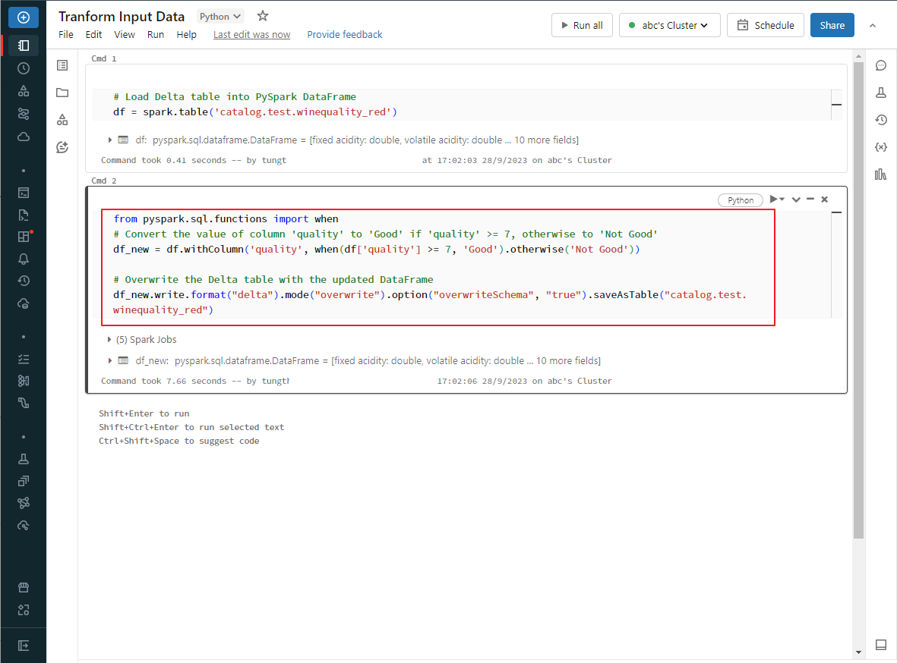Screen dimensions: 897x663
Task: Minimize Cmd 2 cell with the dash icon
Action: (810, 199)
